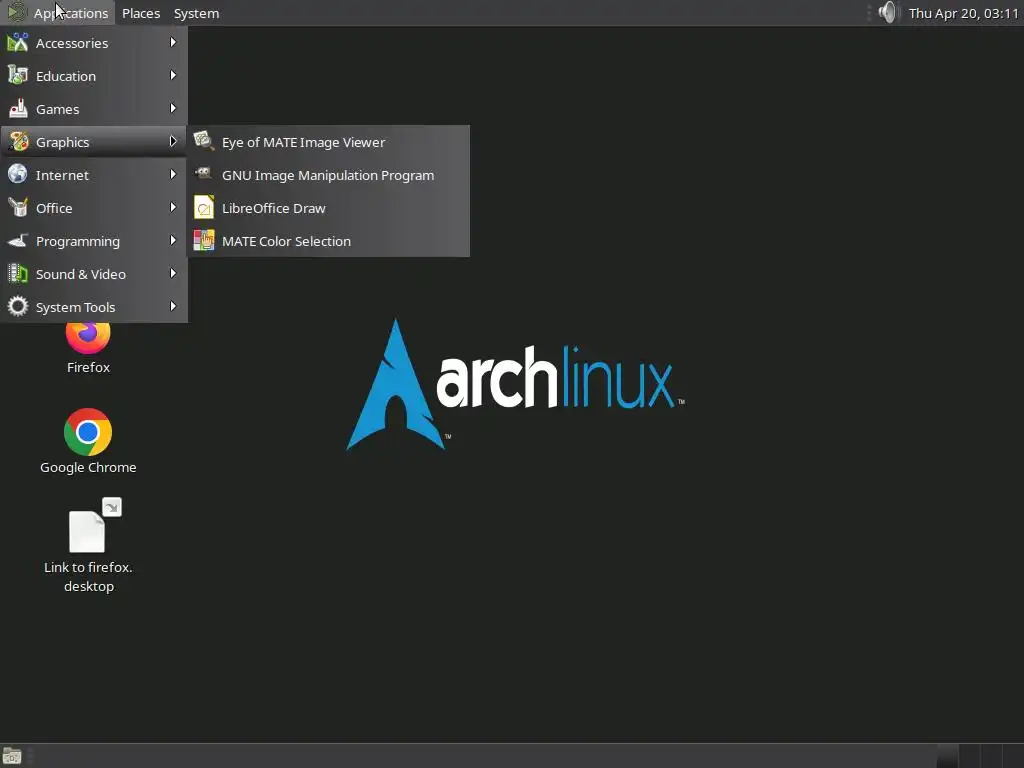Click the MATE Color Selection icon
1024x768 pixels.
204,241
